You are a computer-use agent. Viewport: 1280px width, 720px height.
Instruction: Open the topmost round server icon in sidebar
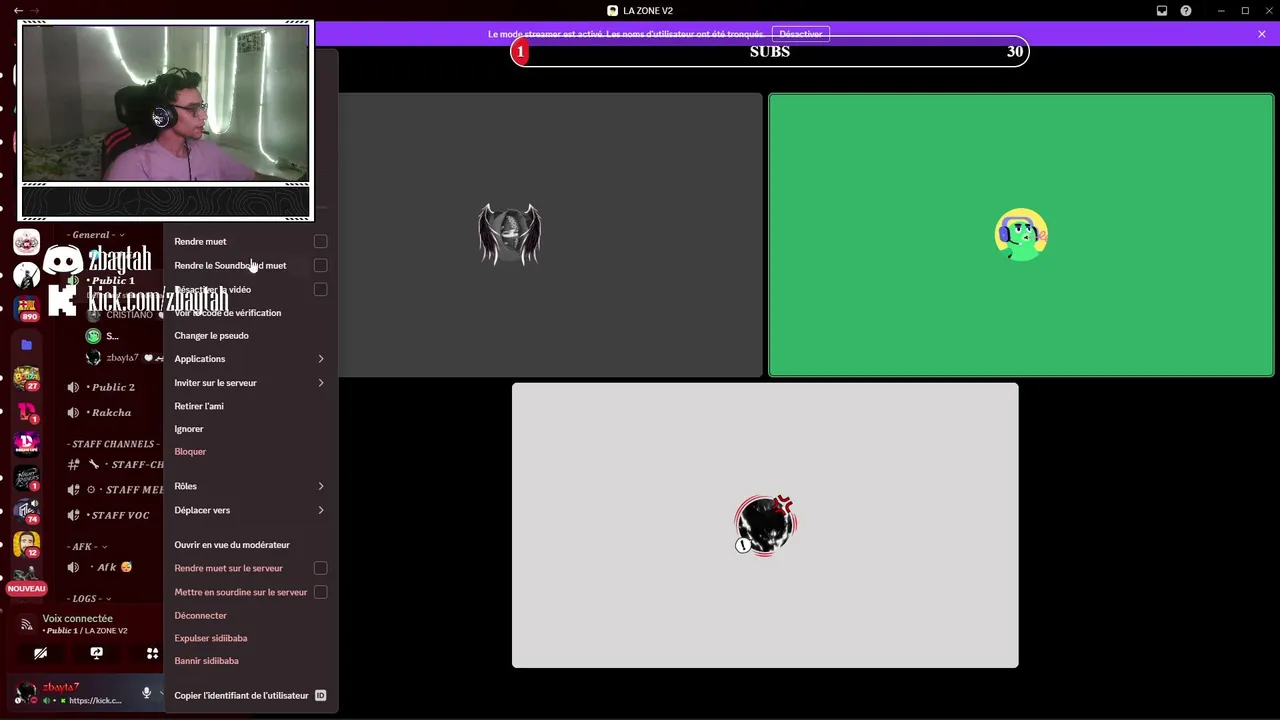point(27,242)
